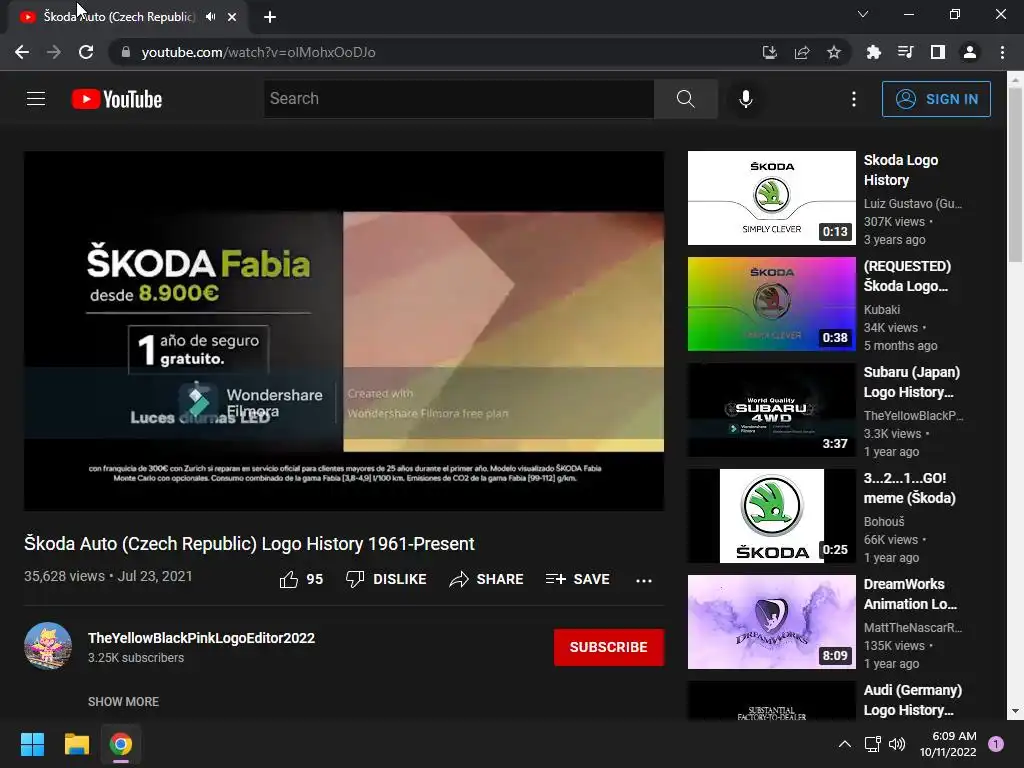
Task: Save video to a playlist
Action: coord(577,579)
